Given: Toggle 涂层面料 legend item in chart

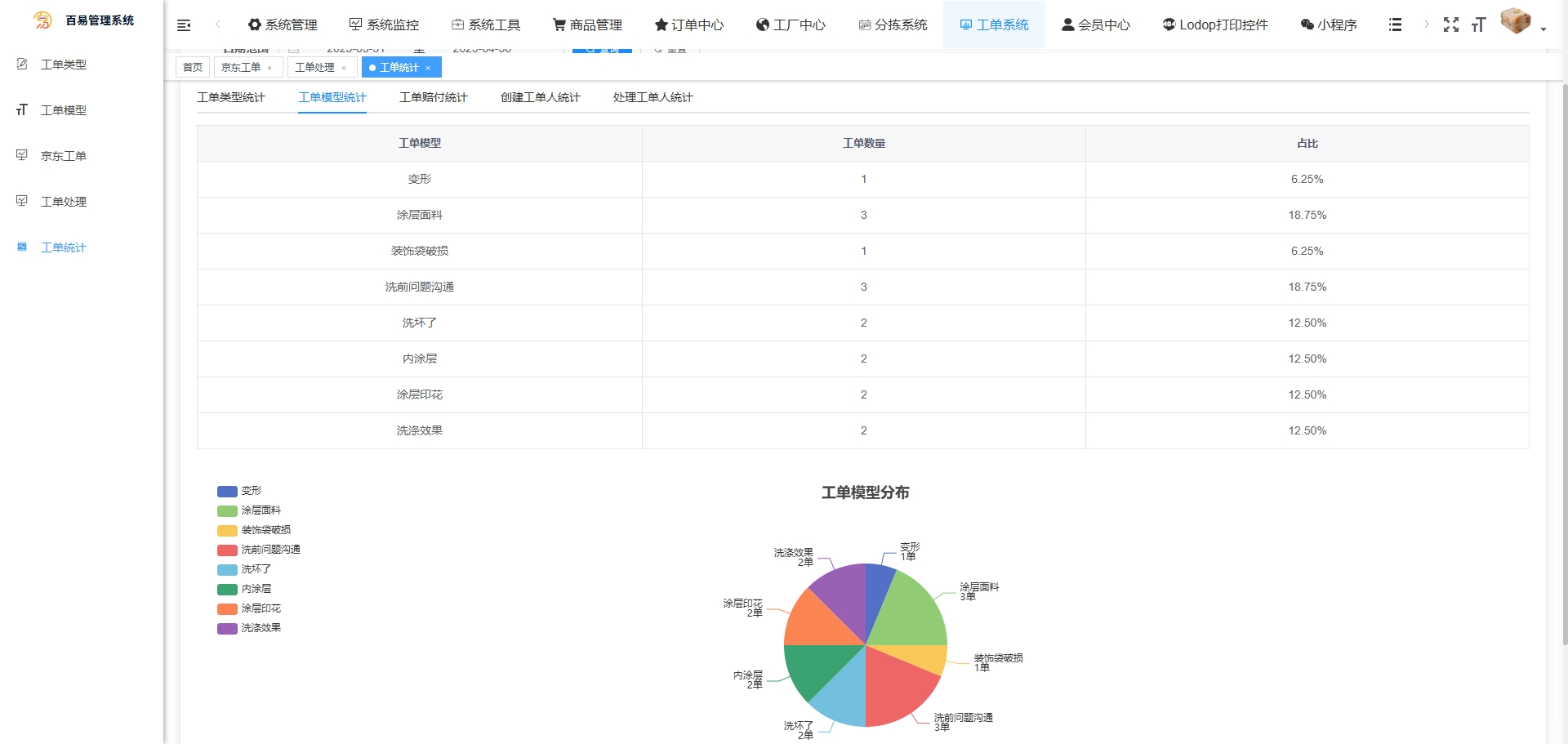Looking at the screenshot, I should (250, 510).
